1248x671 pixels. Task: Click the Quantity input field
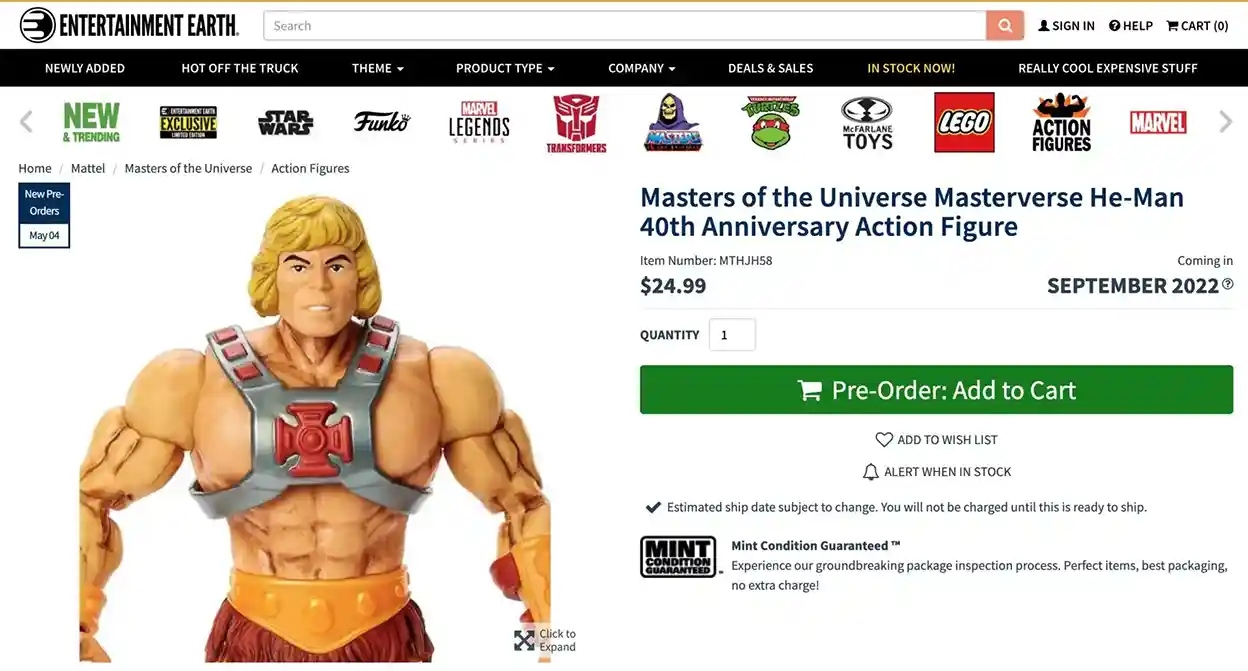pyautogui.click(x=732, y=335)
